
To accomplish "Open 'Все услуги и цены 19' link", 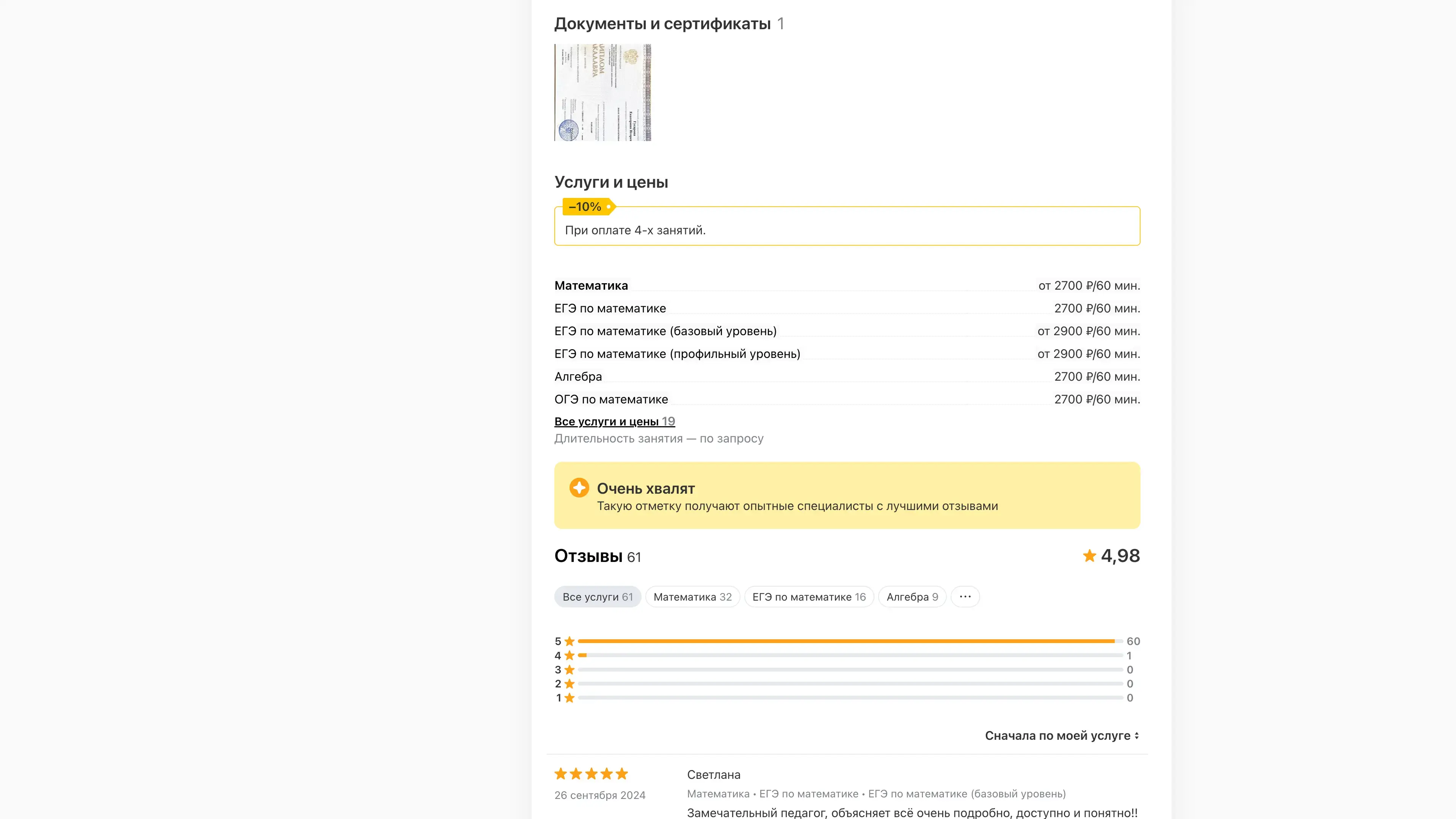I will 614,422.
